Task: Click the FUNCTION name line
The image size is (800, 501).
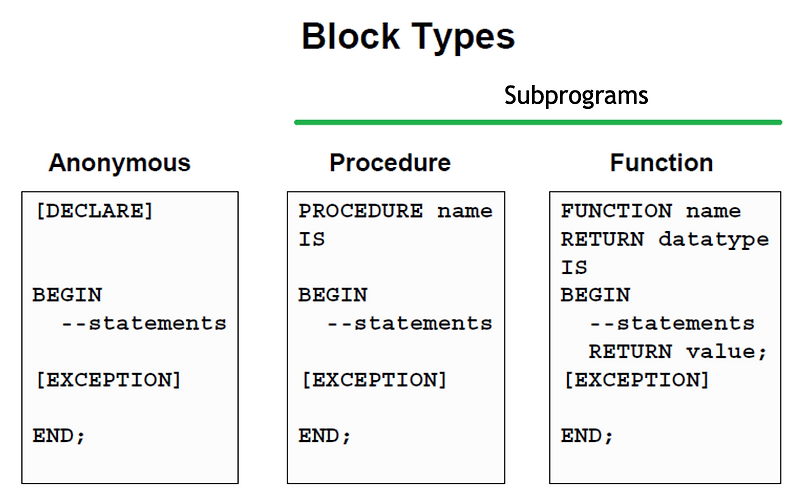Action: [651, 211]
